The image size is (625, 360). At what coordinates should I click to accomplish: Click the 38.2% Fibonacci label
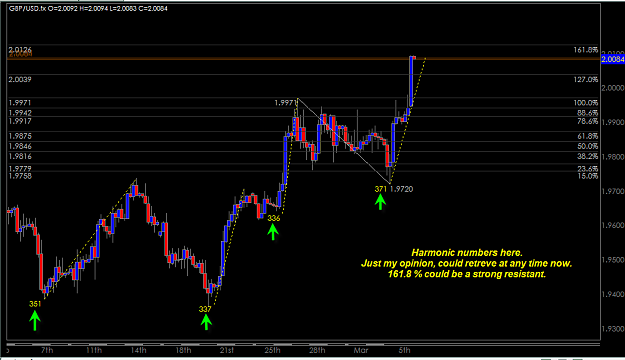tap(587, 156)
